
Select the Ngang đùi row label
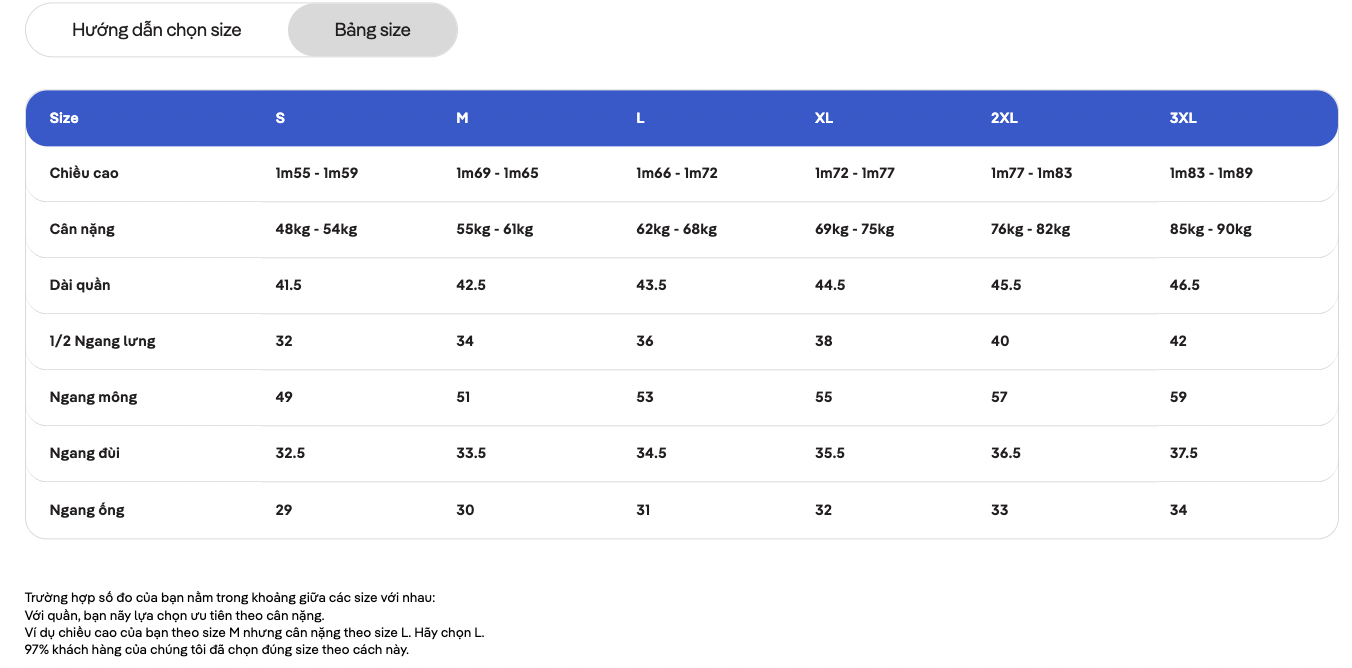85,453
